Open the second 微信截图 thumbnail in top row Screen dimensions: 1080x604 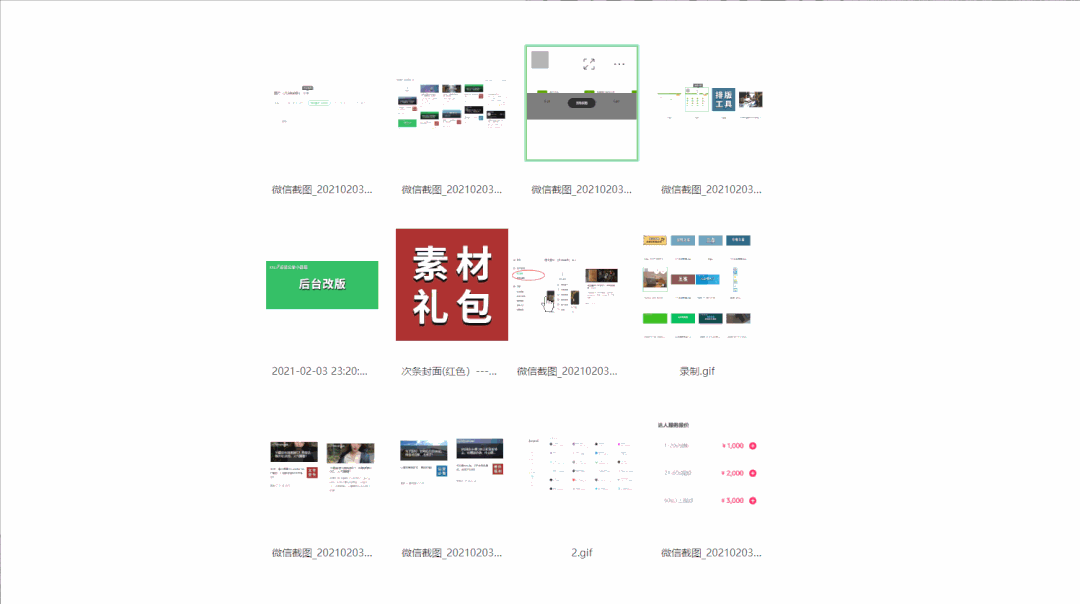coord(451,100)
